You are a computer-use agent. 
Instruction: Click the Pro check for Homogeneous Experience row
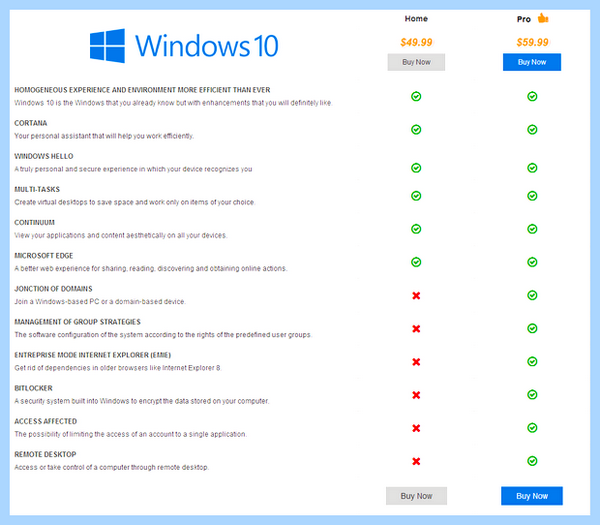point(532,96)
